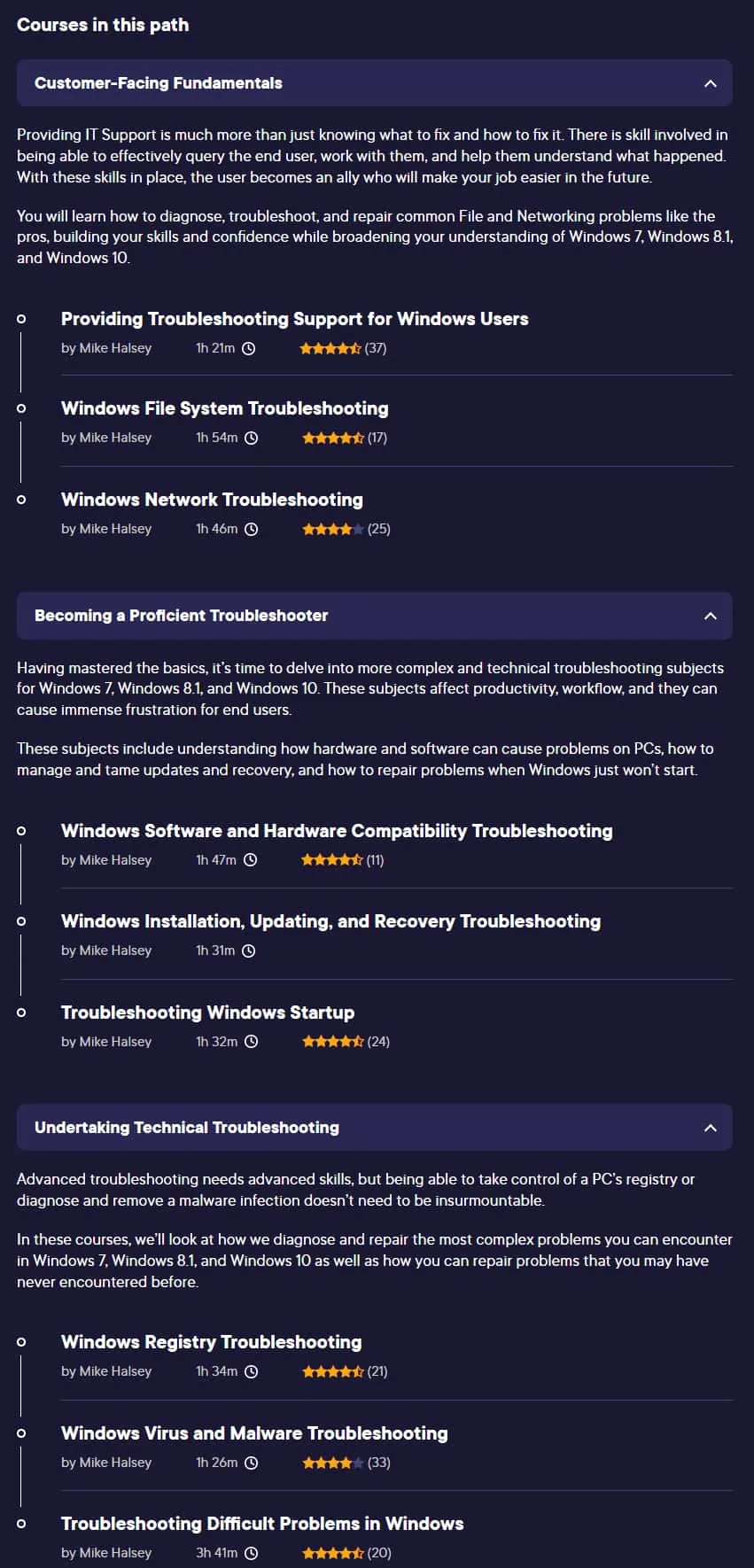The image size is (754, 1568).
Task: Open Windows Network Troubleshooting course
Action: coord(212,500)
